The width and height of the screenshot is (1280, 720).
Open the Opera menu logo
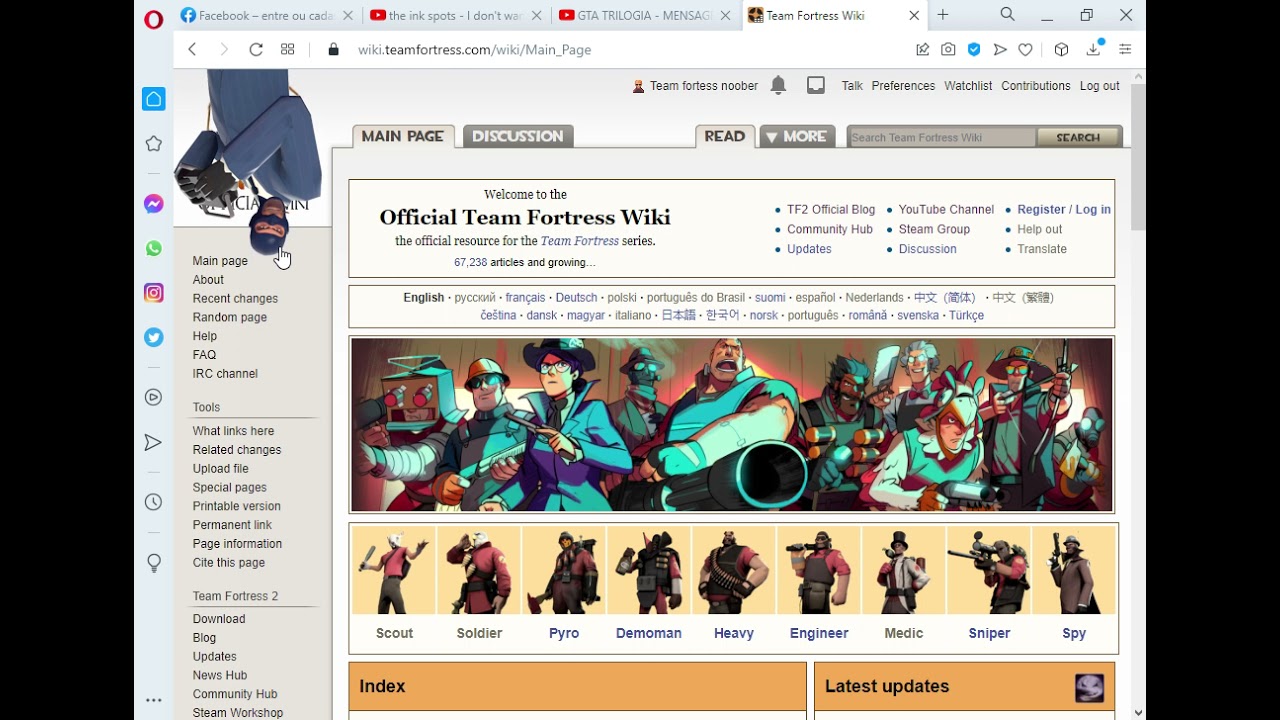coord(153,19)
